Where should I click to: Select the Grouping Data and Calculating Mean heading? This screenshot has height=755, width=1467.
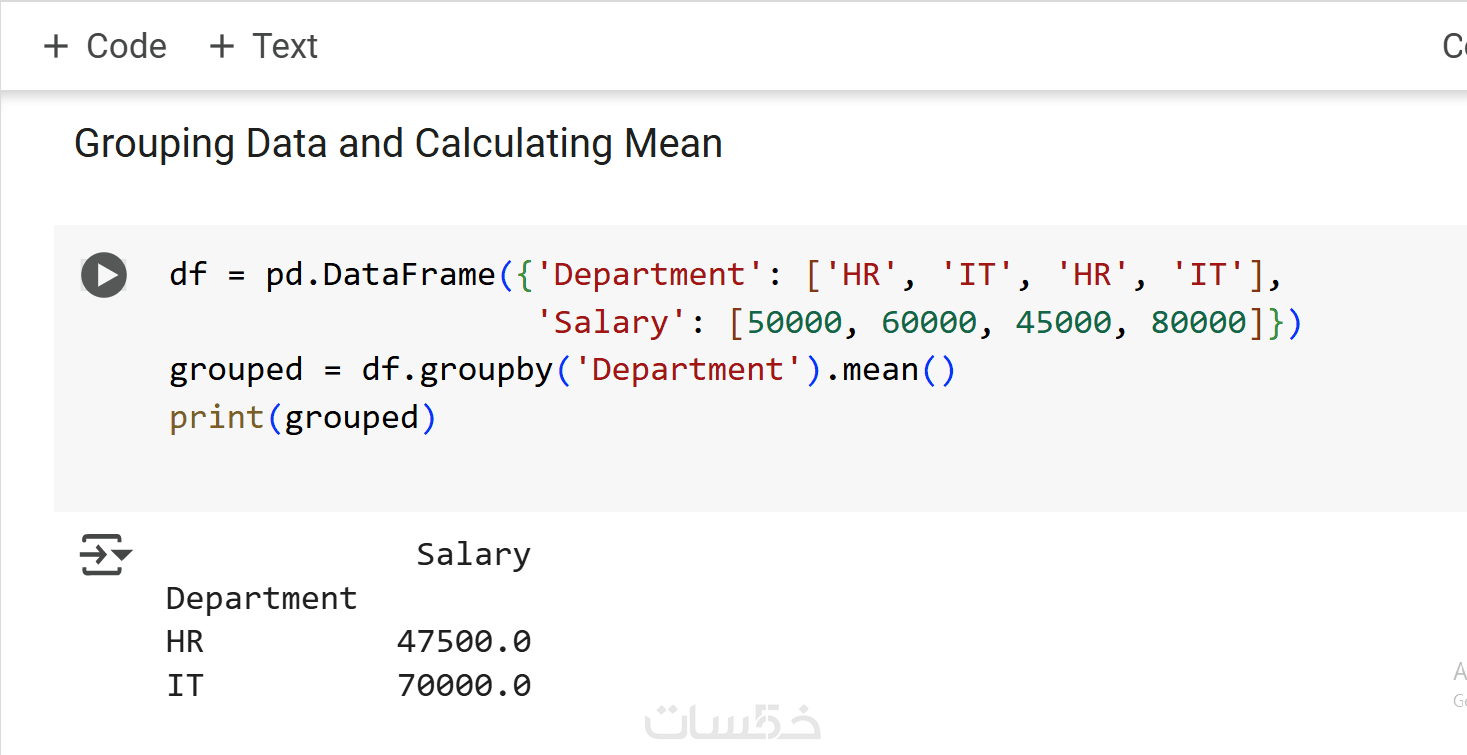[398, 144]
